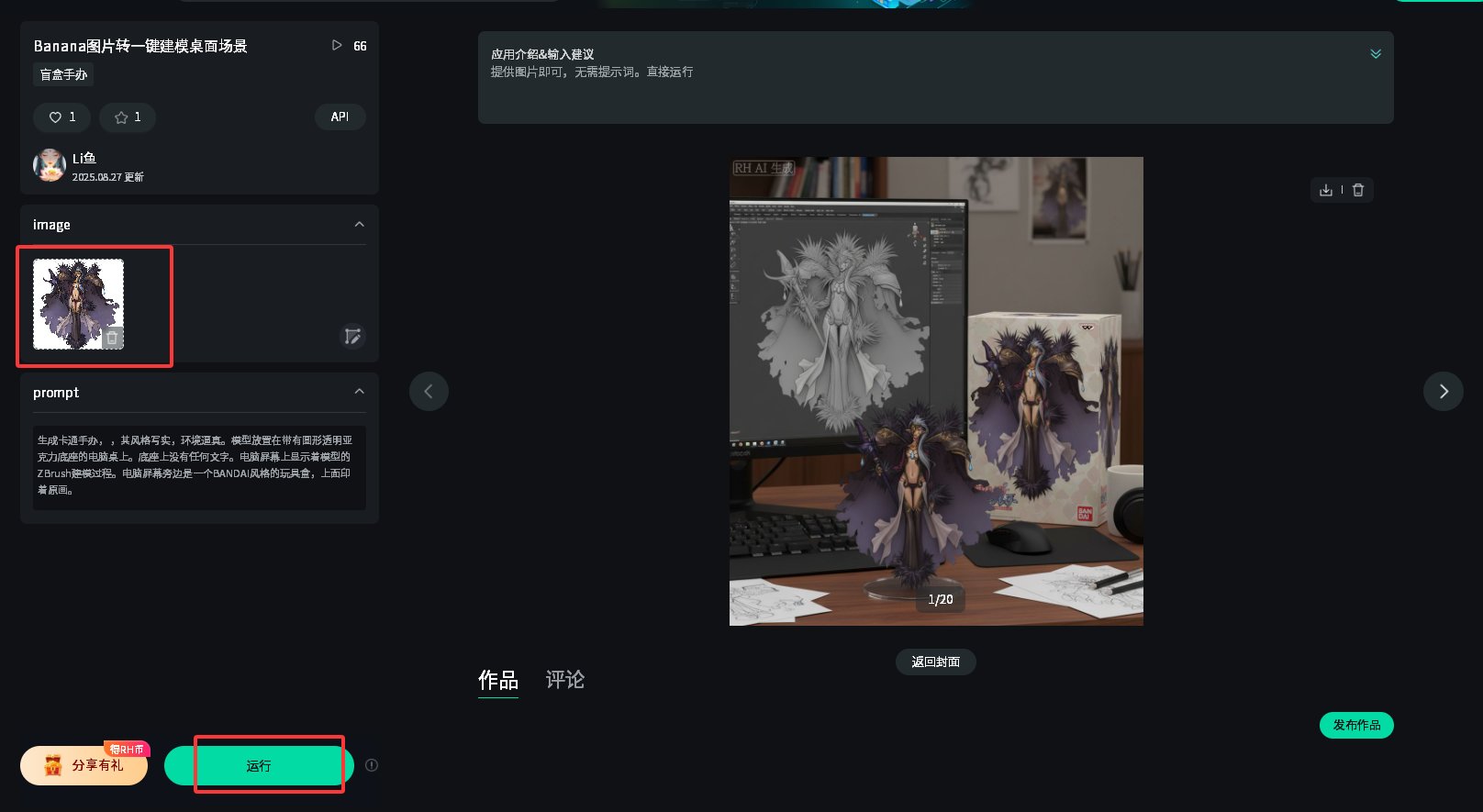Click the Li鱼 author name
This screenshot has width=1483, height=812.
84,158
